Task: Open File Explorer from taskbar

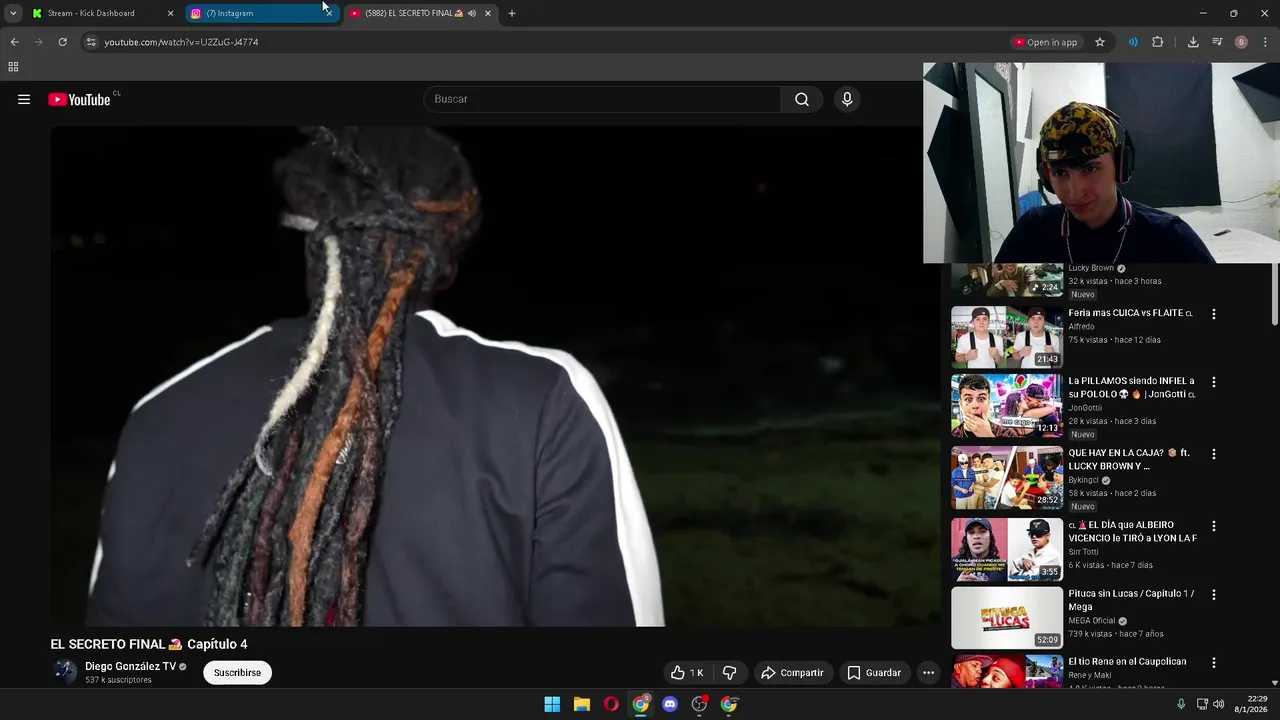Action: 581,704
